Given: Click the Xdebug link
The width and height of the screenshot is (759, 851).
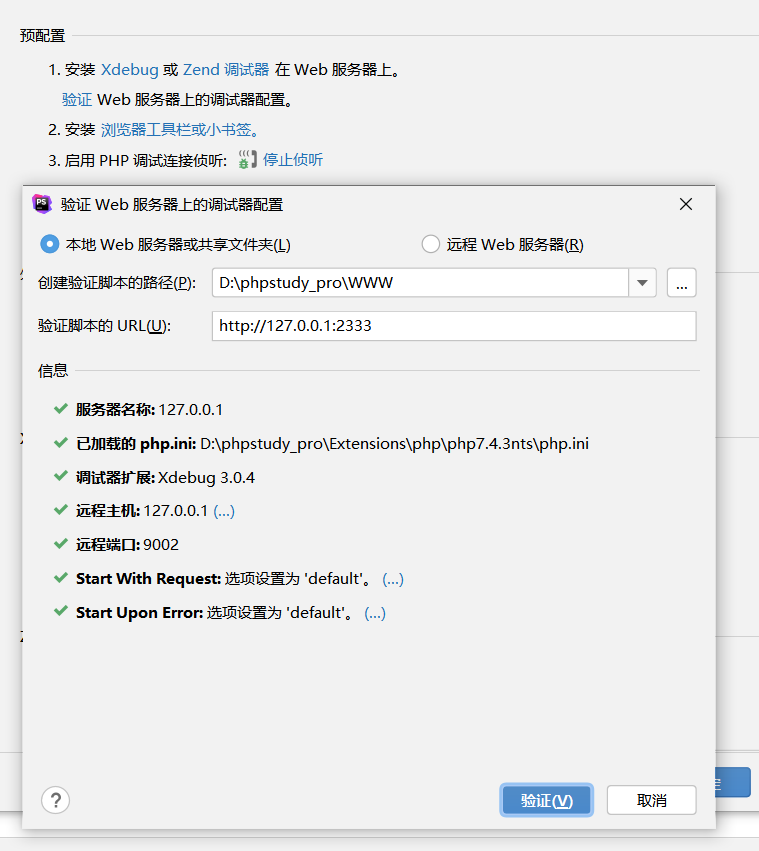Looking at the screenshot, I should [130, 69].
